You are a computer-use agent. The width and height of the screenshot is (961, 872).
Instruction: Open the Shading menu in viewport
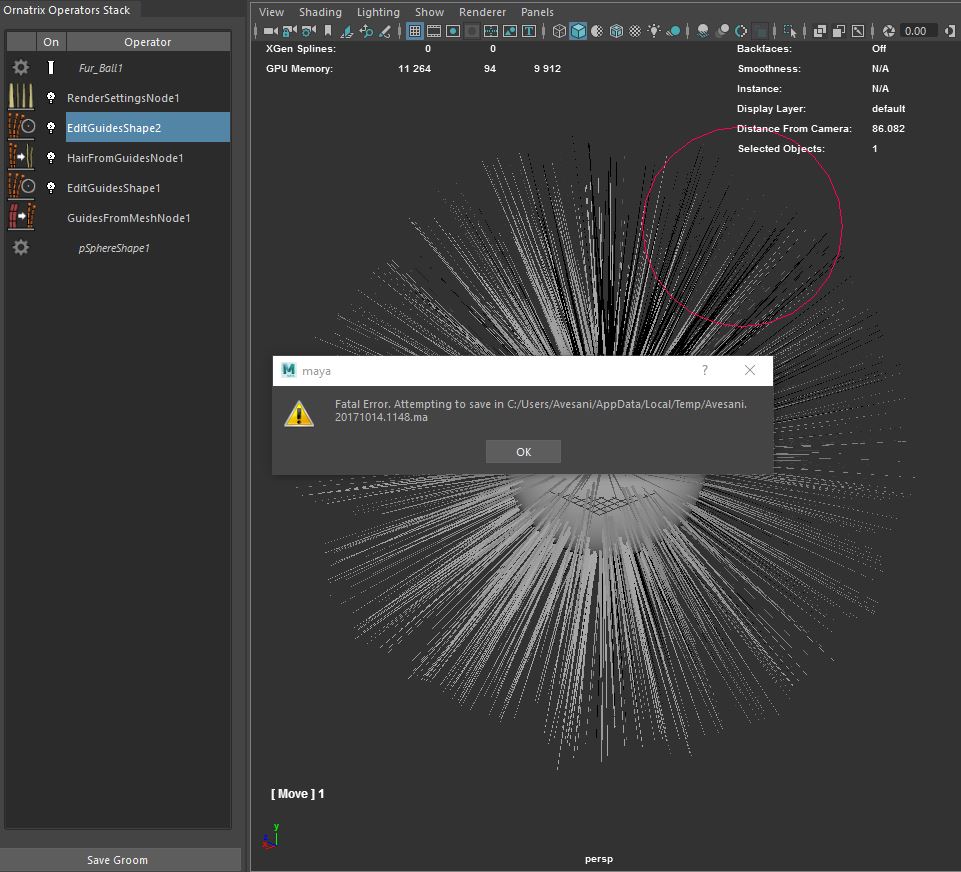(x=320, y=12)
